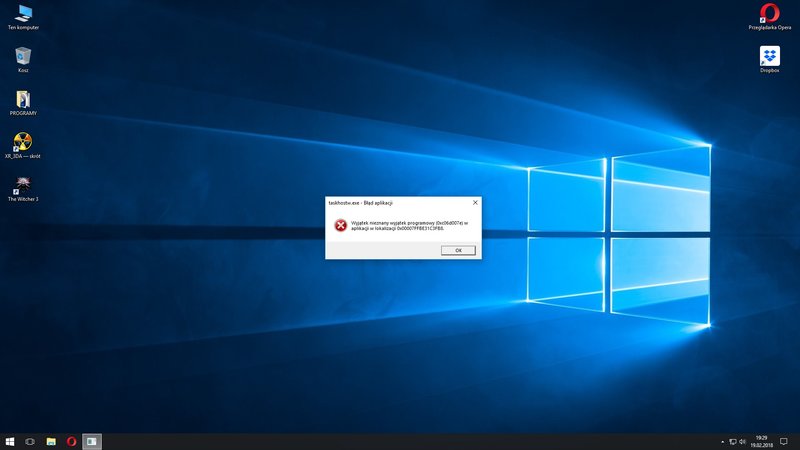Open the network status tray icon

pos(733,441)
